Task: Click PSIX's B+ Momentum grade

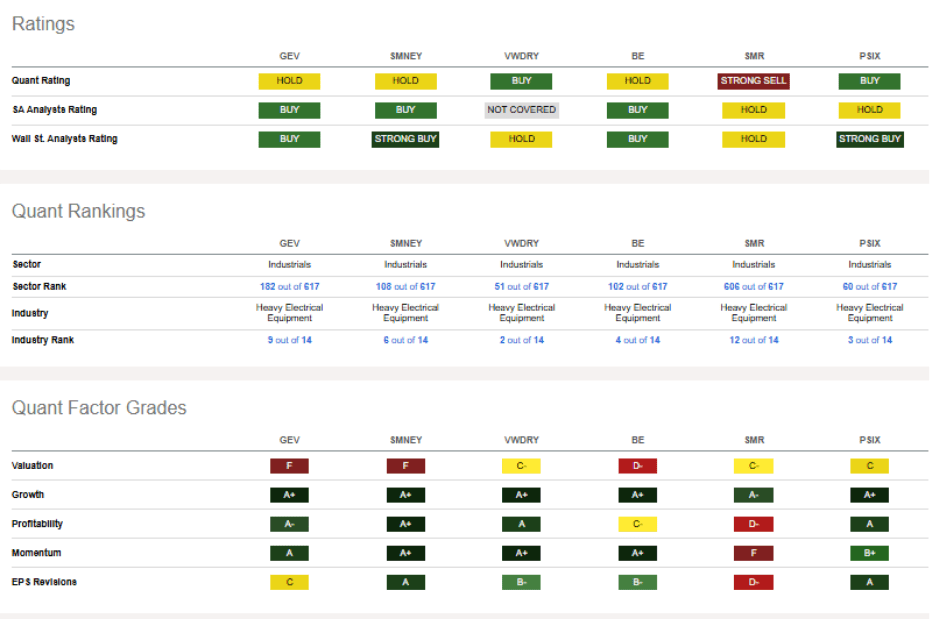Action: 869,553
